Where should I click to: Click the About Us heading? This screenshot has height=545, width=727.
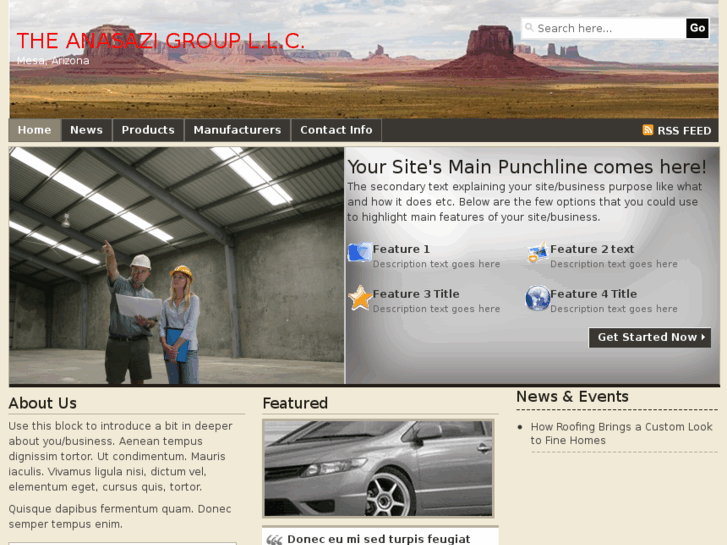pos(43,403)
